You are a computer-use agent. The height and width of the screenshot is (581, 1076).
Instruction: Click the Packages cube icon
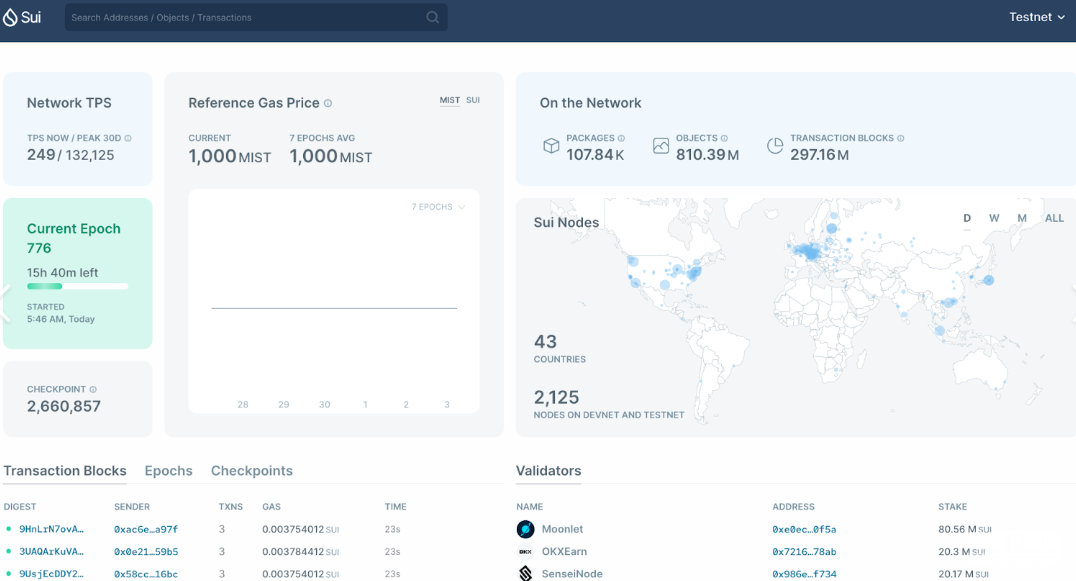pos(551,146)
